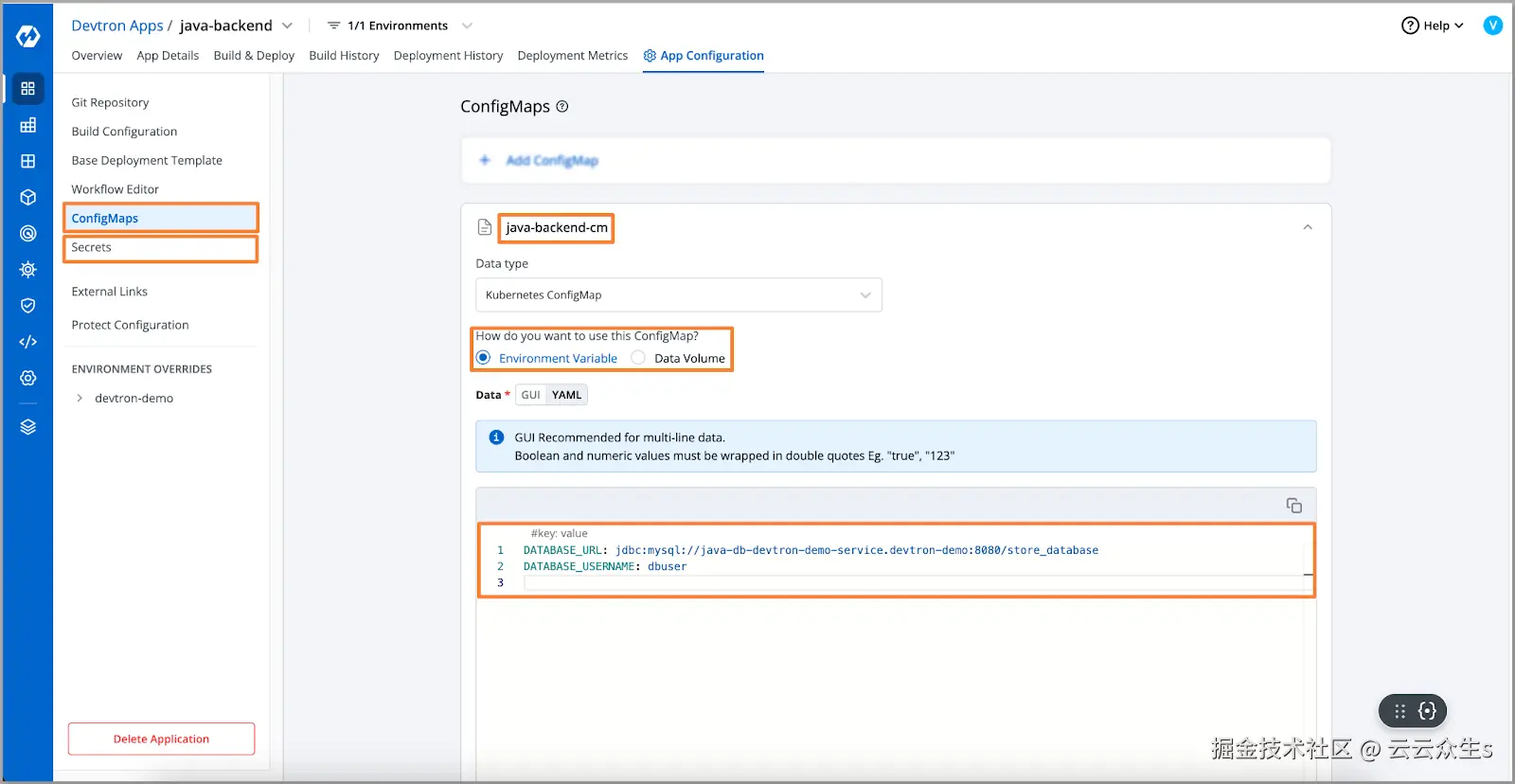This screenshot has width=1515, height=784.
Task: Select the Data Volume radio button
Action: click(x=639, y=358)
